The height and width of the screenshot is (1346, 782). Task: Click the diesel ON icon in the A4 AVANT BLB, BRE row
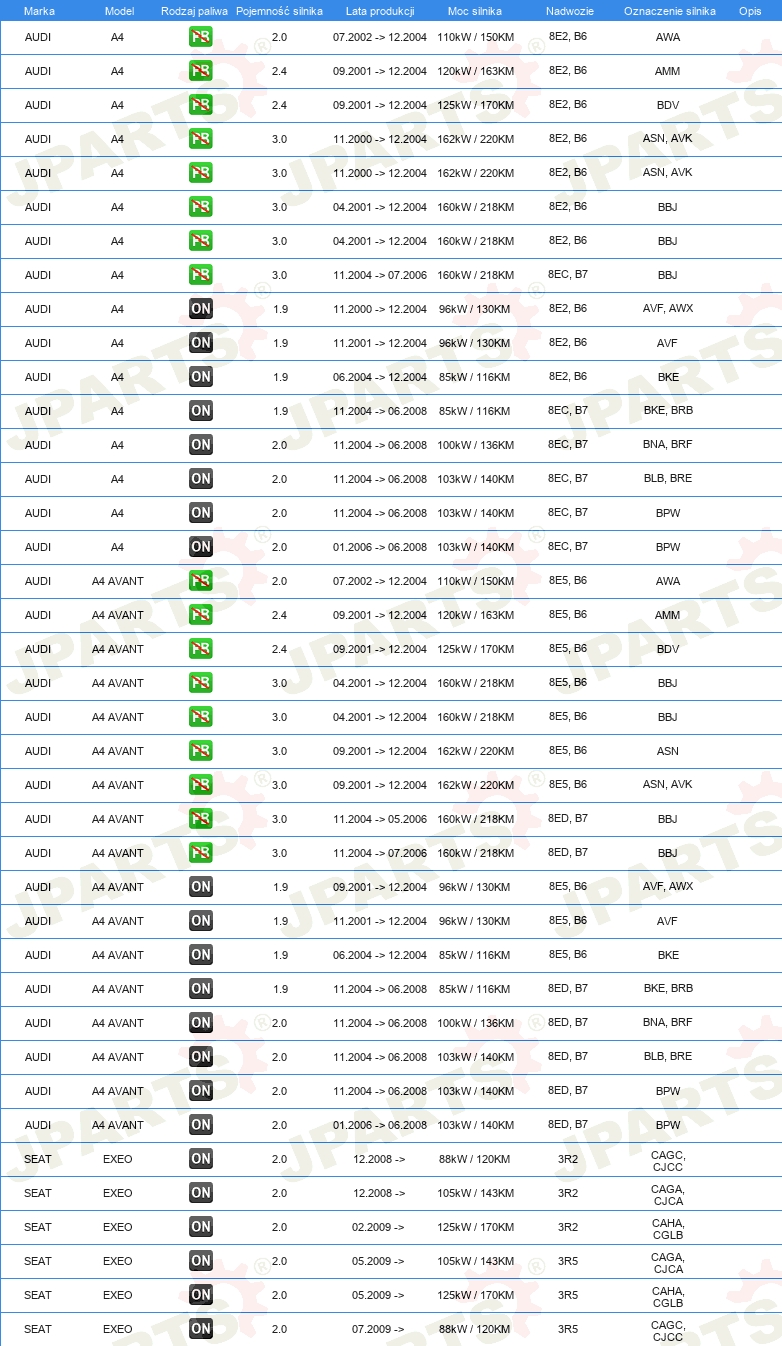[x=200, y=1057]
